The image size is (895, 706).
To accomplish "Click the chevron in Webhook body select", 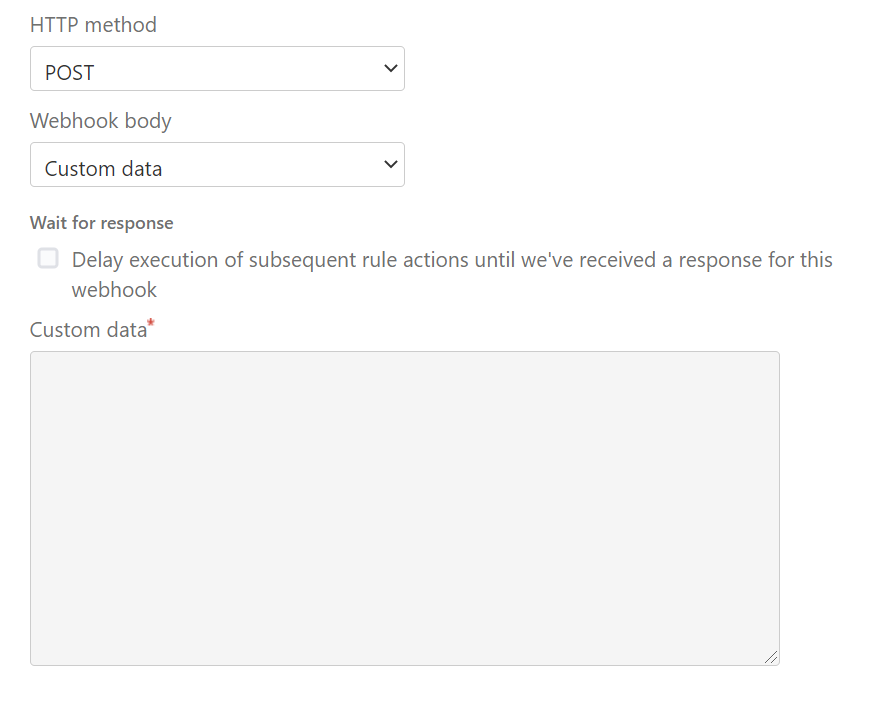I will [390, 165].
